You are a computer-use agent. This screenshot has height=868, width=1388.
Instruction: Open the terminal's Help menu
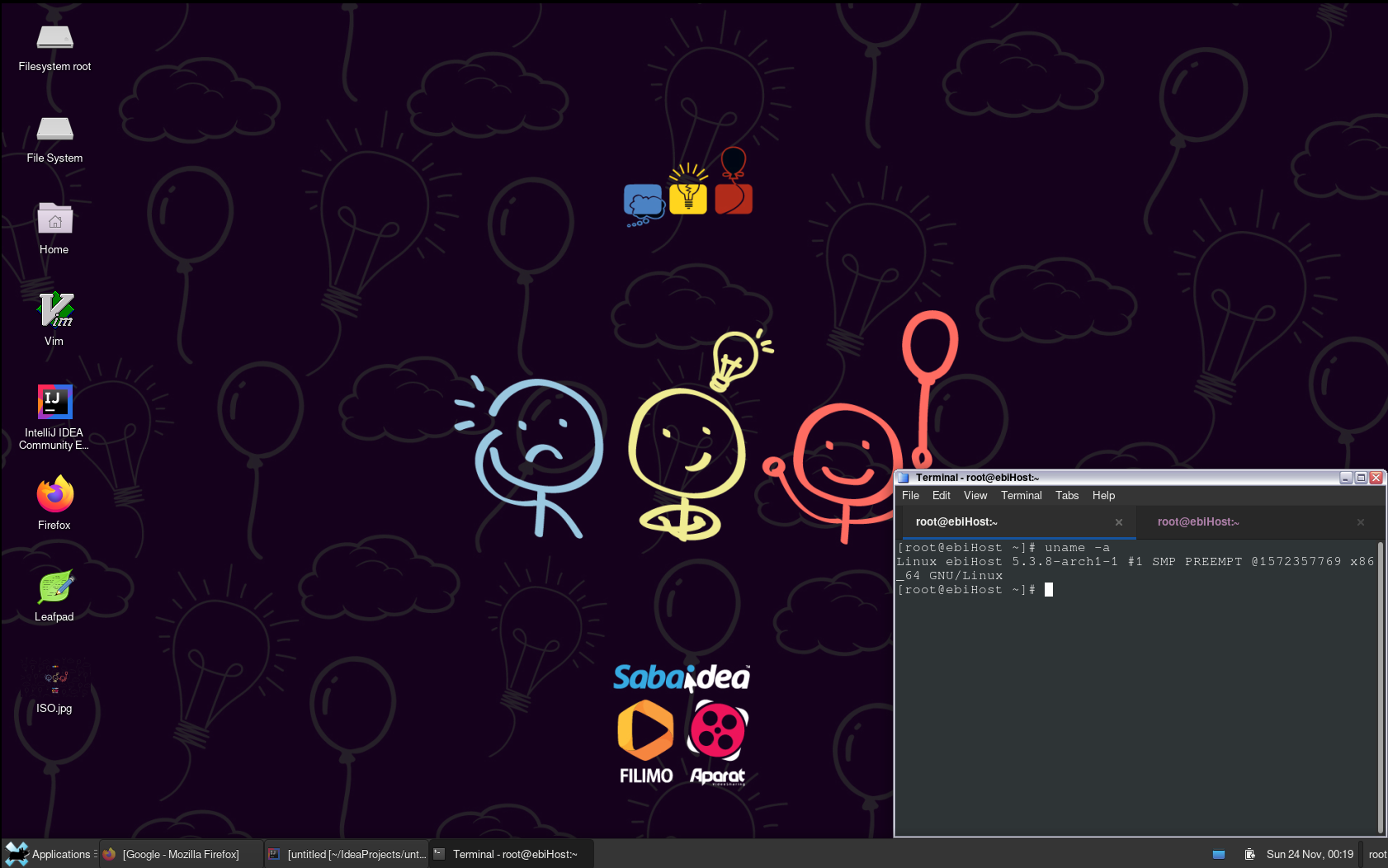(1103, 495)
